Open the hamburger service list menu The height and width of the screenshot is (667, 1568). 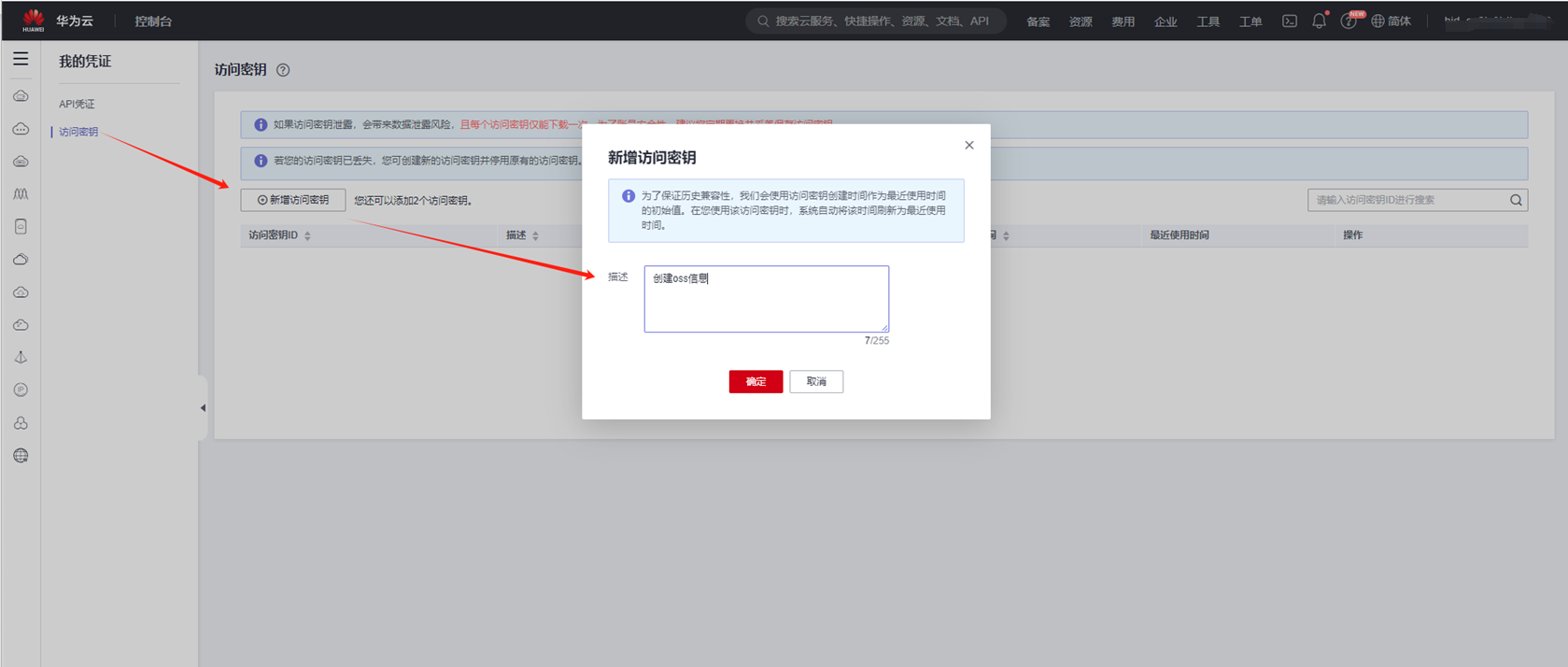[x=21, y=60]
